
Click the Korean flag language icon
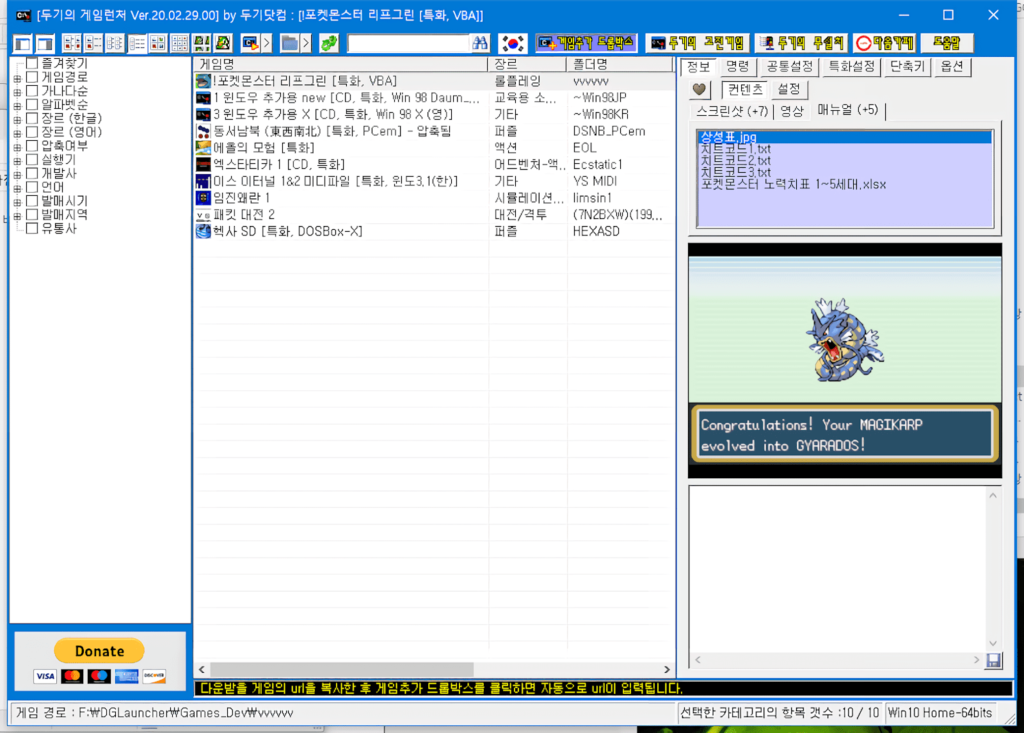[x=513, y=44]
